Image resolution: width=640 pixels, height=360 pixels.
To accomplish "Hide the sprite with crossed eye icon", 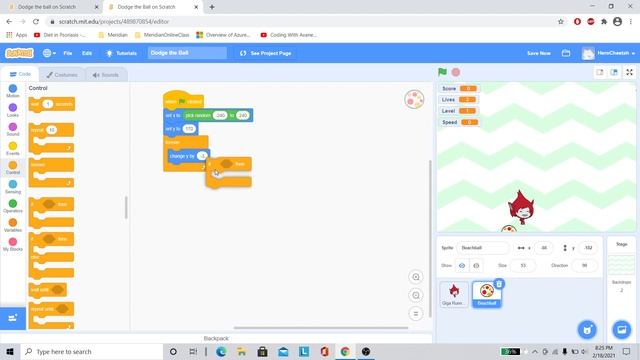I will [476, 266].
